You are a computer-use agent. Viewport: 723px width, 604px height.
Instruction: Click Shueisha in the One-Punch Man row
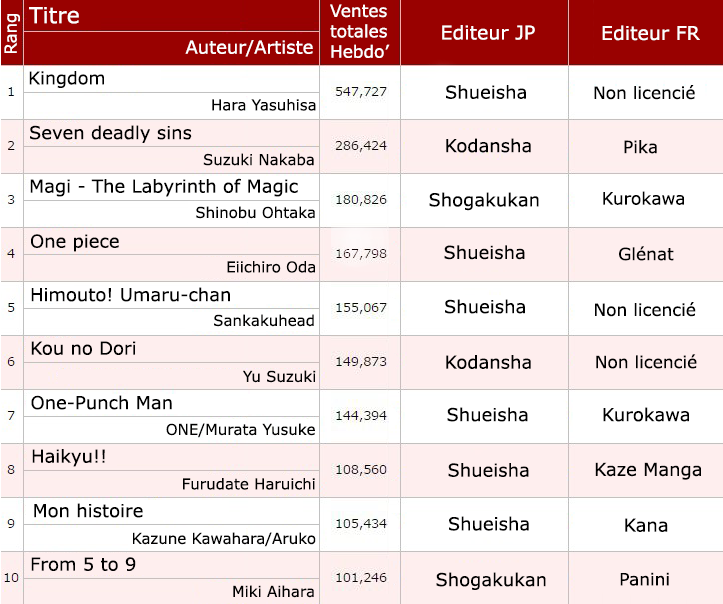487,415
